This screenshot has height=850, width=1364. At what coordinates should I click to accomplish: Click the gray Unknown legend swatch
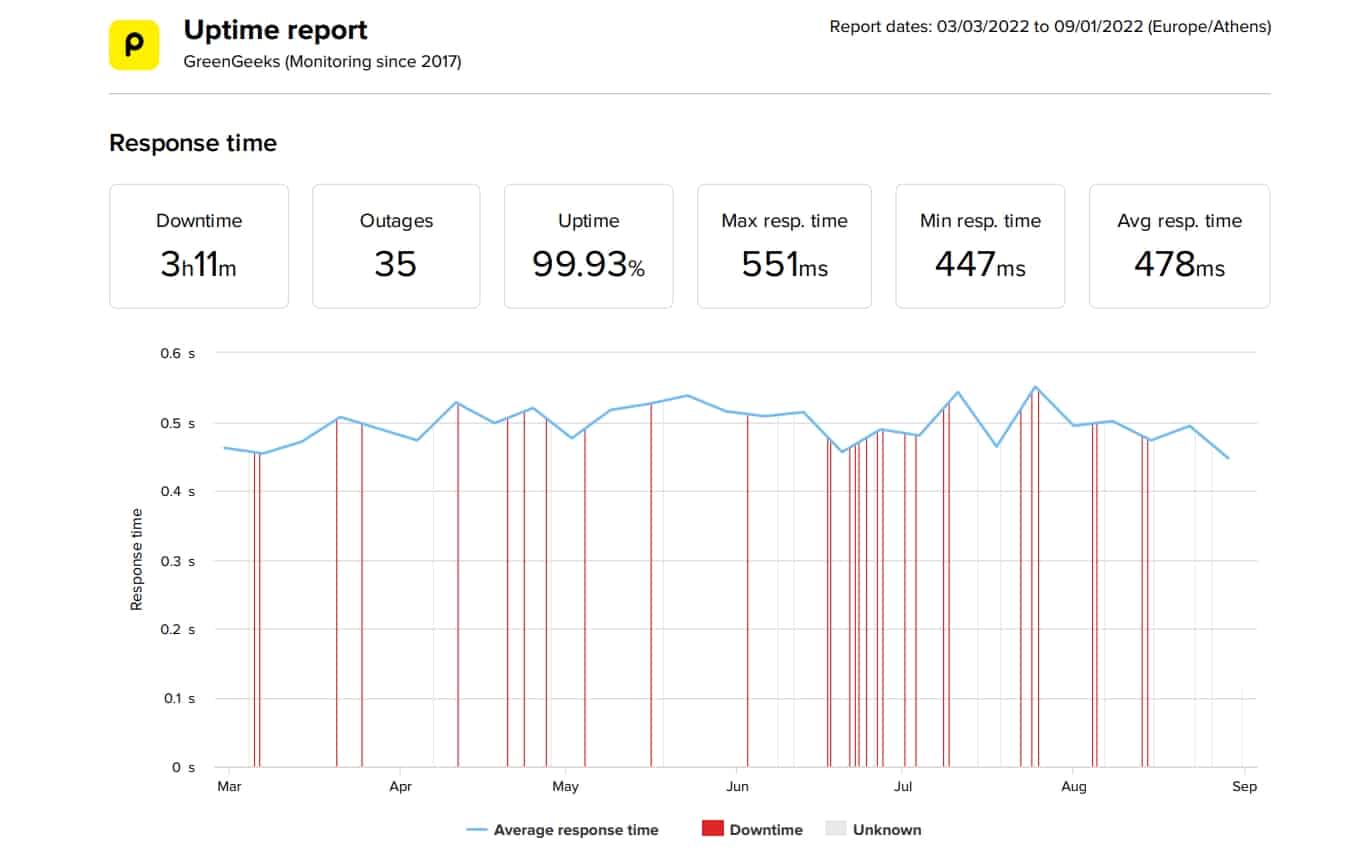pyautogui.click(x=835, y=829)
